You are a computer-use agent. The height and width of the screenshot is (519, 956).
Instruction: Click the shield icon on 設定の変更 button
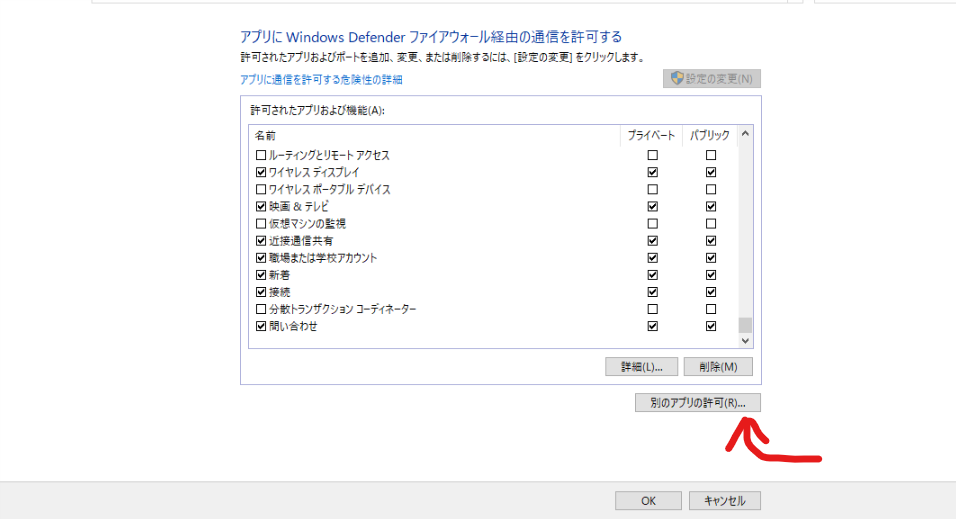(x=677, y=78)
